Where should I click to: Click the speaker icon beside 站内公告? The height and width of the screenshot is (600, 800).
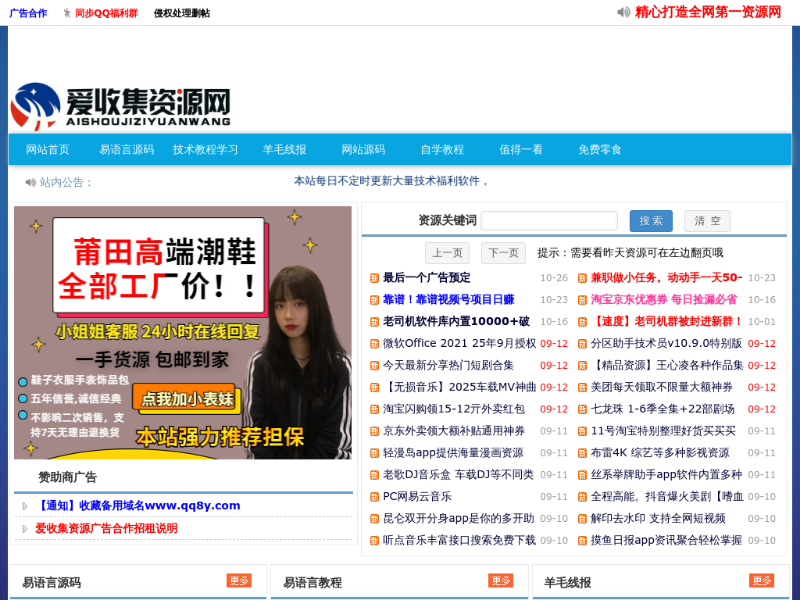(30, 182)
